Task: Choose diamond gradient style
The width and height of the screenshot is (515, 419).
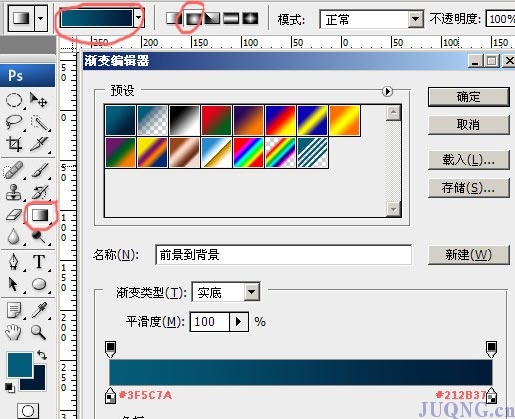Action: (x=250, y=18)
